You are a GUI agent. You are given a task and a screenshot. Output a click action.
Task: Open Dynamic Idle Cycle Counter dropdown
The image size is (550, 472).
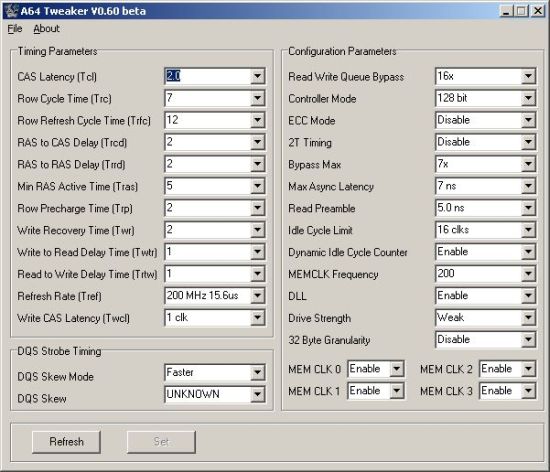528,252
